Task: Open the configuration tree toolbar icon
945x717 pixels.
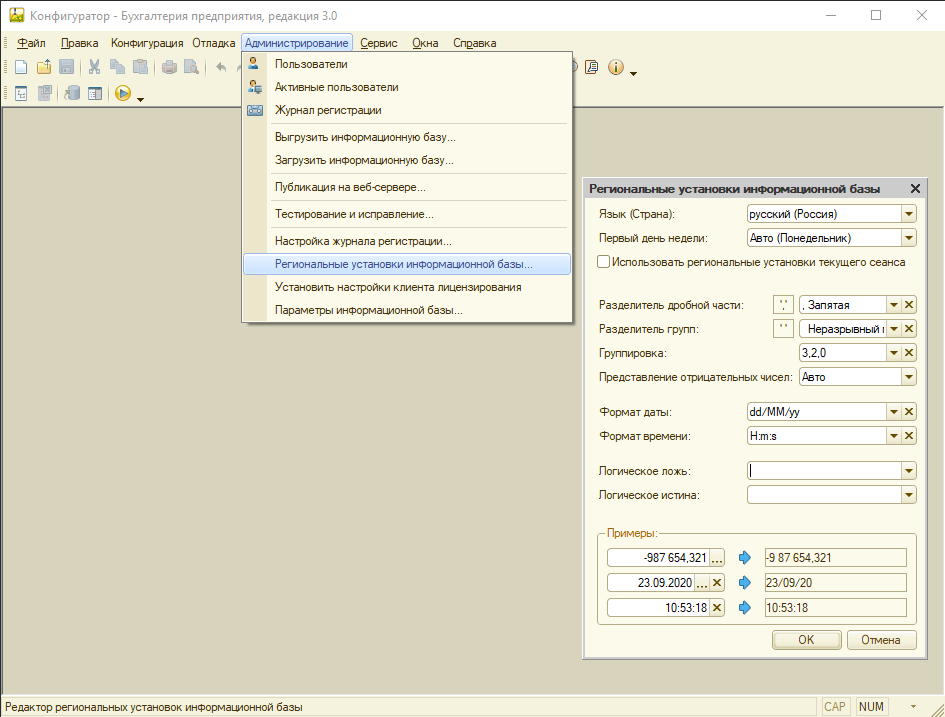Action: tap(21, 94)
